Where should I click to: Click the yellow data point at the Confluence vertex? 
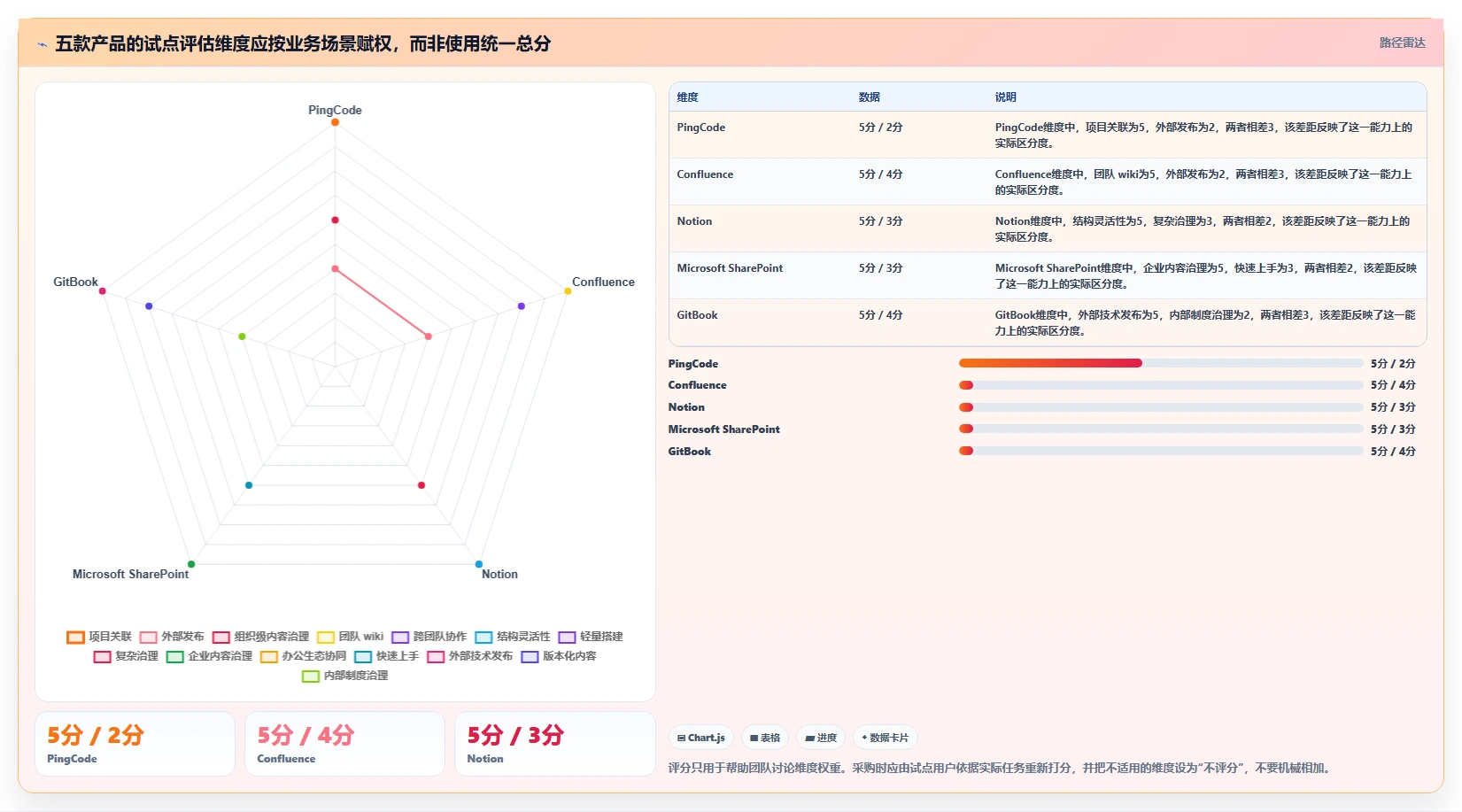click(568, 290)
